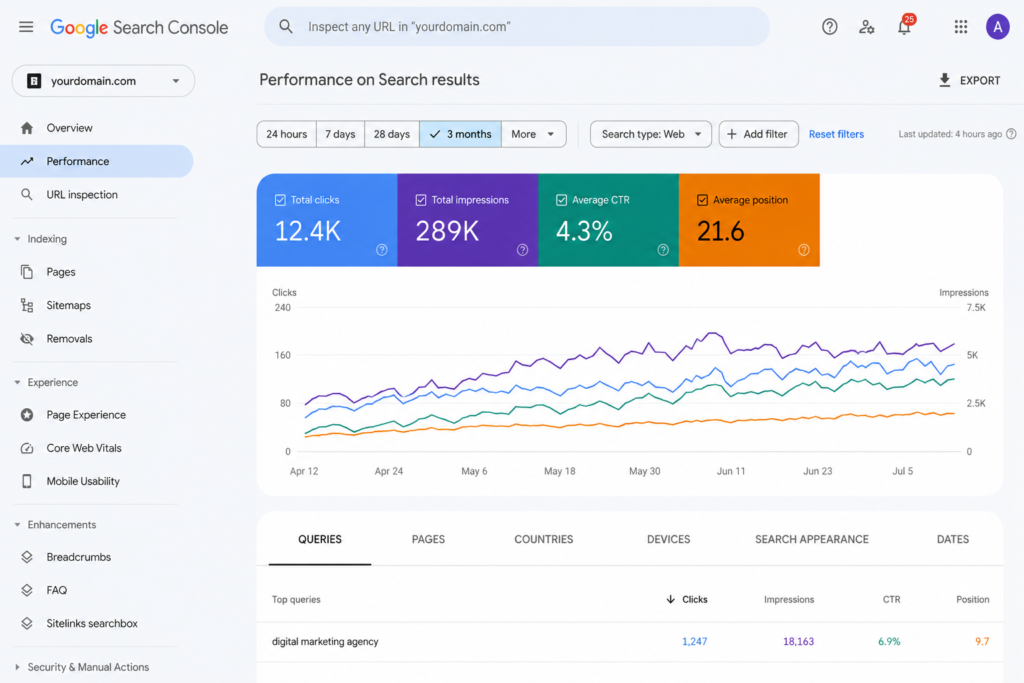Open users and permissions icon

tap(867, 27)
